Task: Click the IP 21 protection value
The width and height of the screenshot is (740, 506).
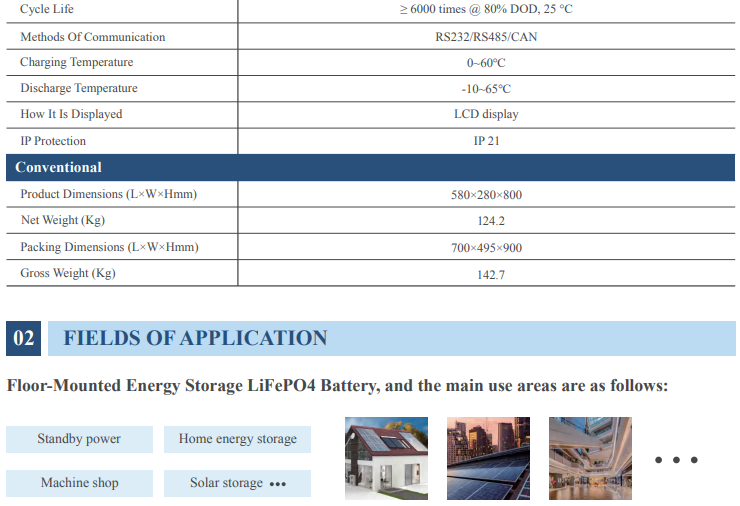Action: 486,141
